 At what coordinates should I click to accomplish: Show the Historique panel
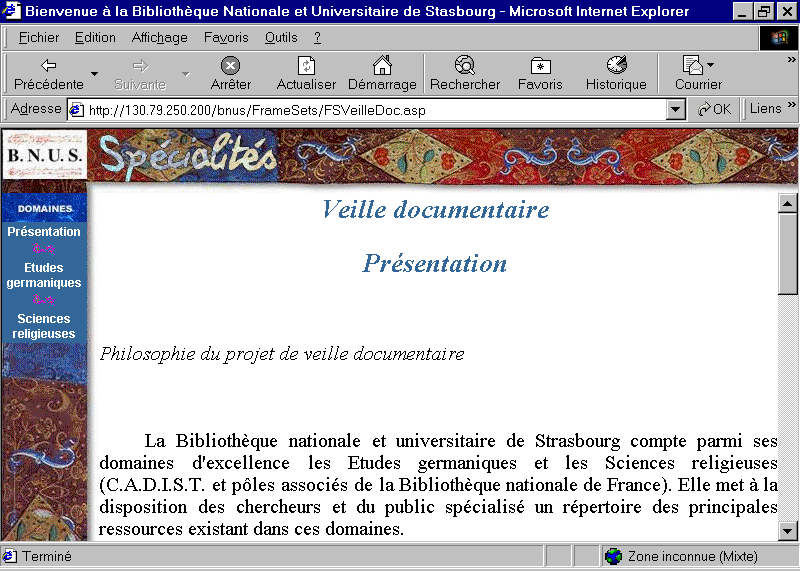point(616,74)
